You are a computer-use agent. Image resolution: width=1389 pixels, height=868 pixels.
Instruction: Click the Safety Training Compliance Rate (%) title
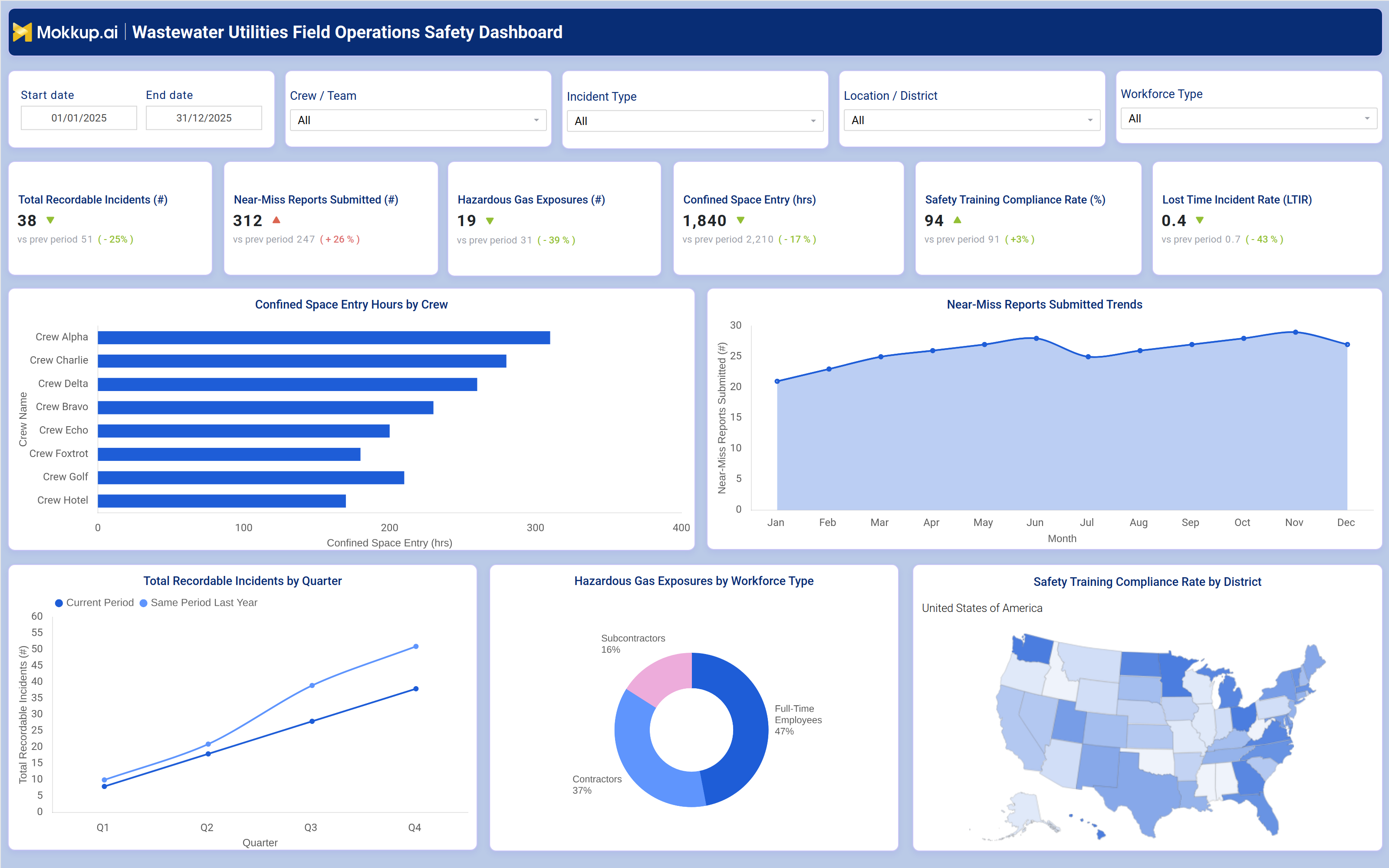point(1015,200)
